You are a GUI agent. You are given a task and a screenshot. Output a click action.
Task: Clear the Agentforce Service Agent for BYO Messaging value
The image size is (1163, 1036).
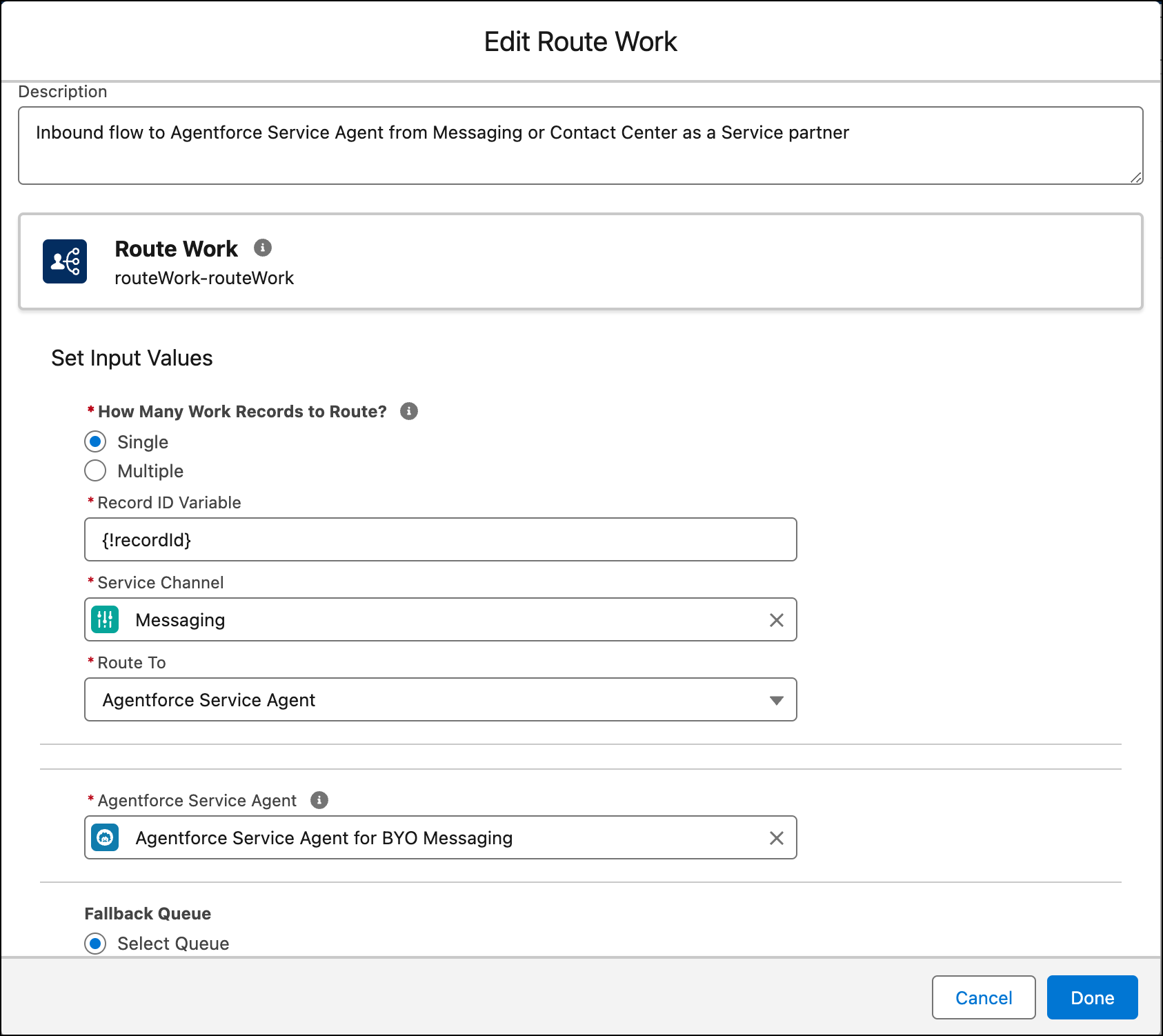(777, 838)
